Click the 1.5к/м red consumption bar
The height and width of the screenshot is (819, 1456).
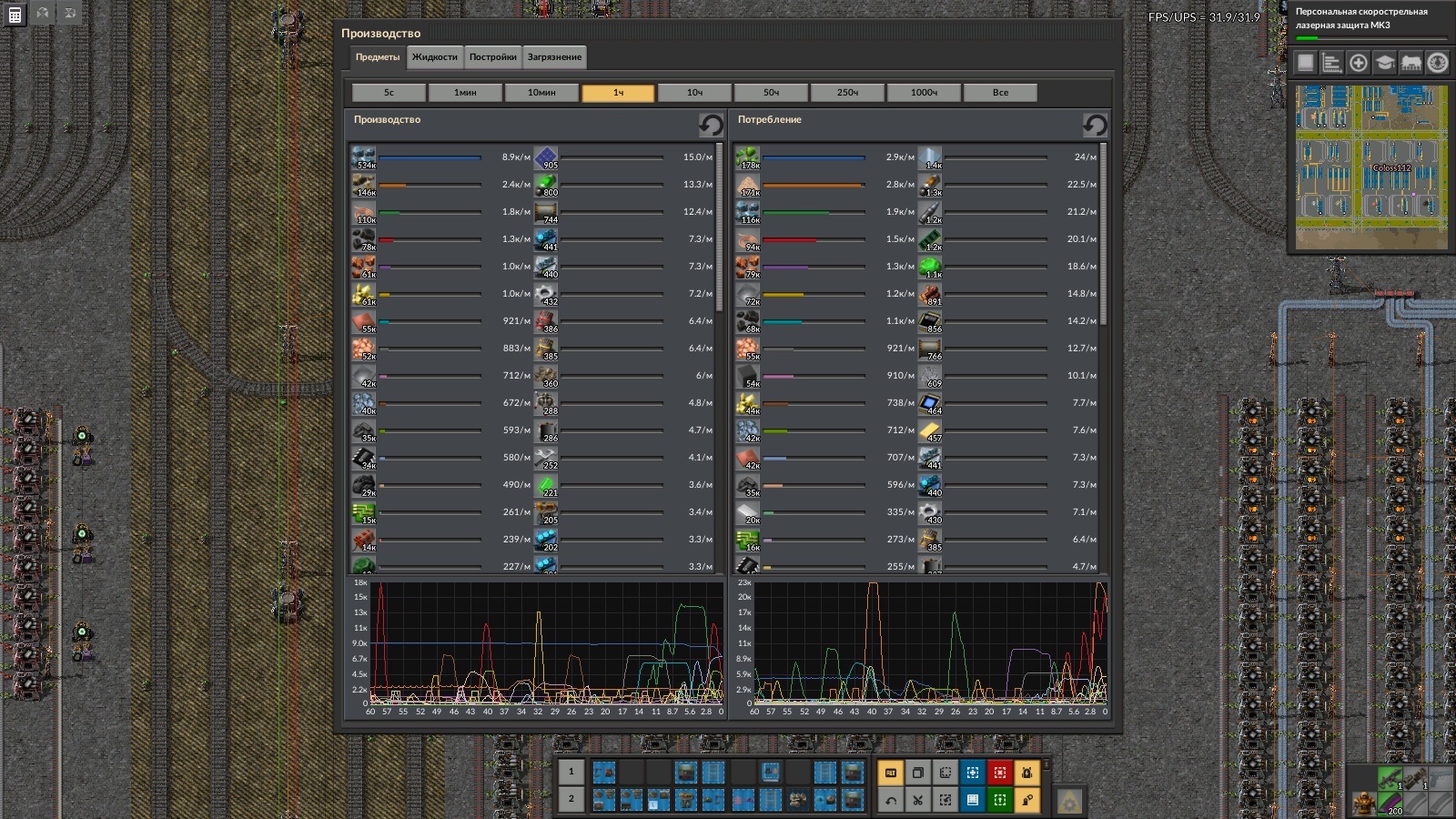coord(814,239)
